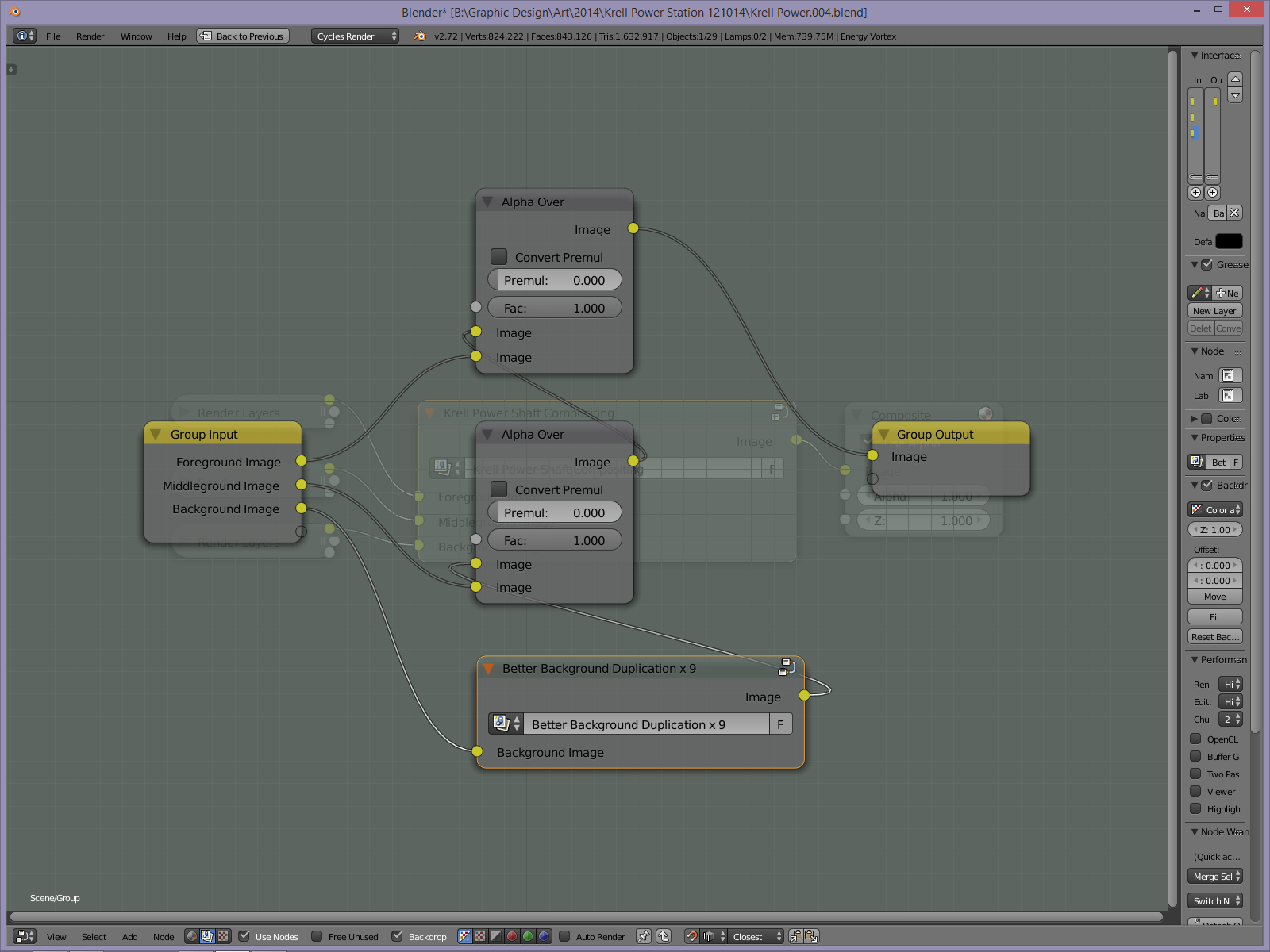
Task: Open the node editor type selector
Action: [25, 936]
